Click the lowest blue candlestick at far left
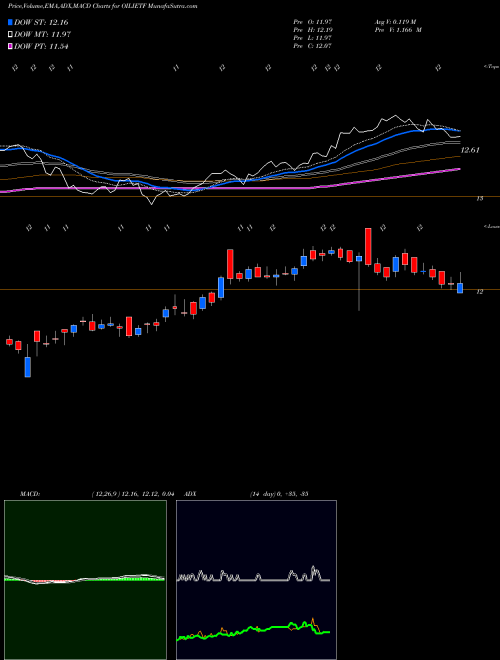The image size is (500, 660). point(28,367)
